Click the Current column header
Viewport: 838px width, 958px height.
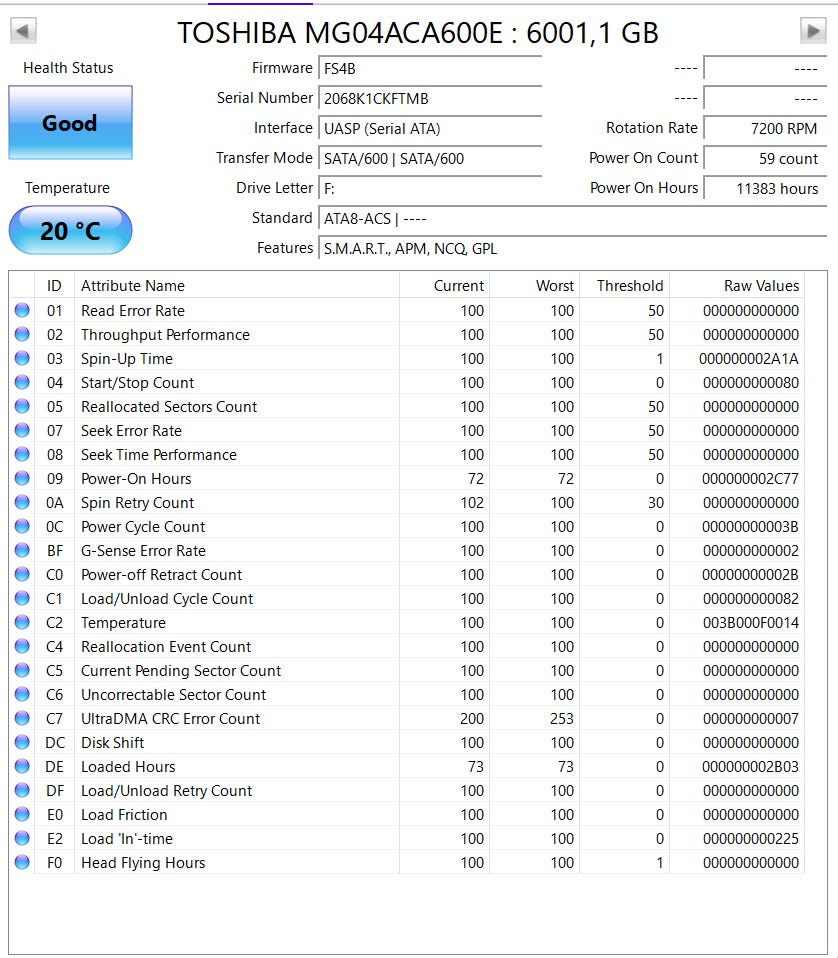coord(444,285)
